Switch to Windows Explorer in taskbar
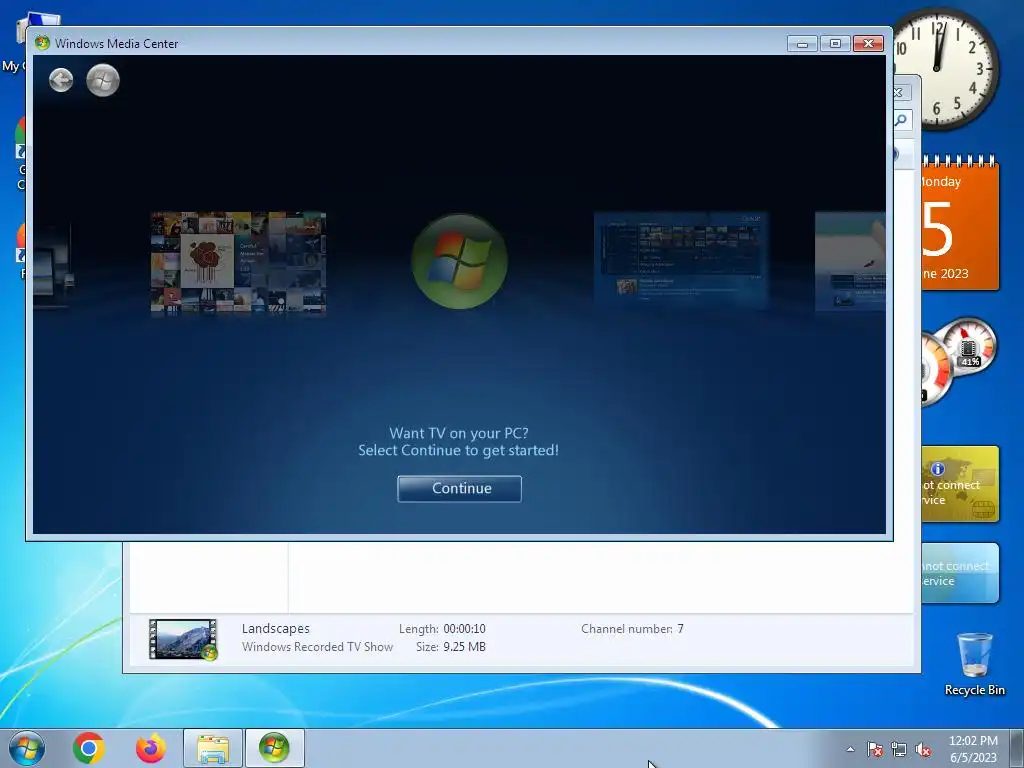Viewport: 1024px width, 768px height. click(x=213, y=748)
